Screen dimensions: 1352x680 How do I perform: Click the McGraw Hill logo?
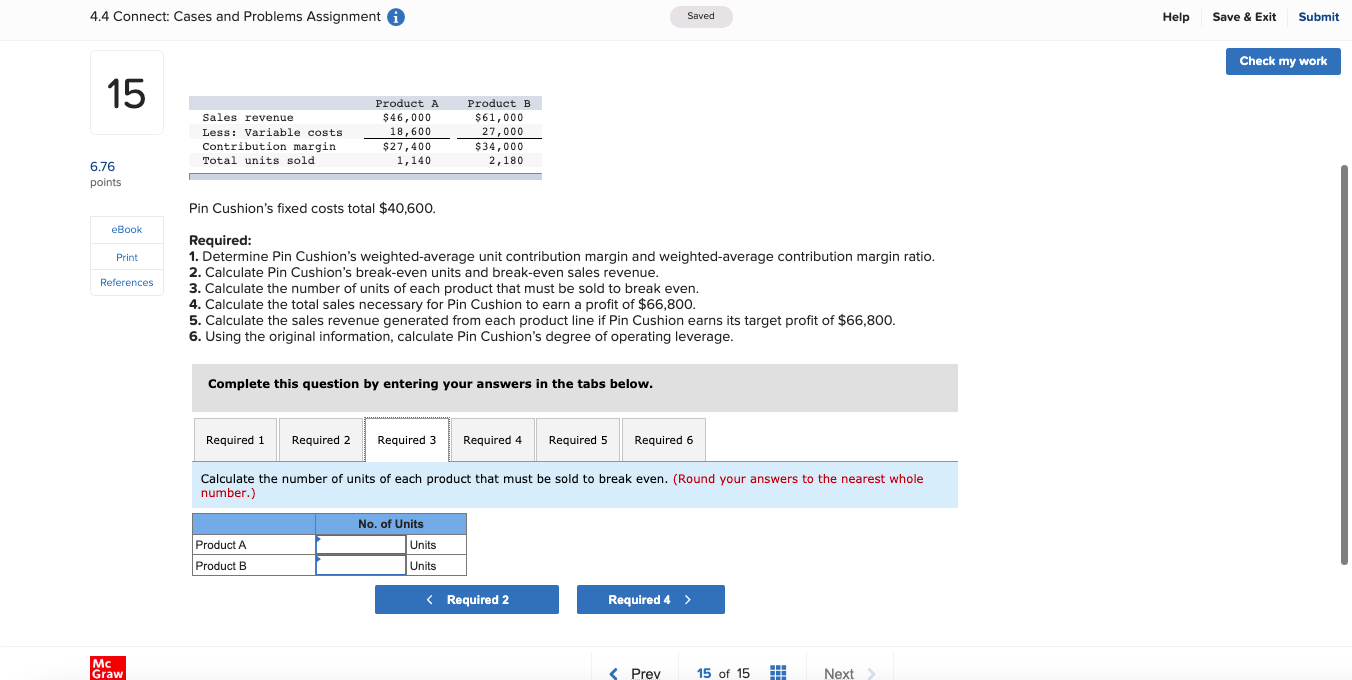[x=107, y=667]
